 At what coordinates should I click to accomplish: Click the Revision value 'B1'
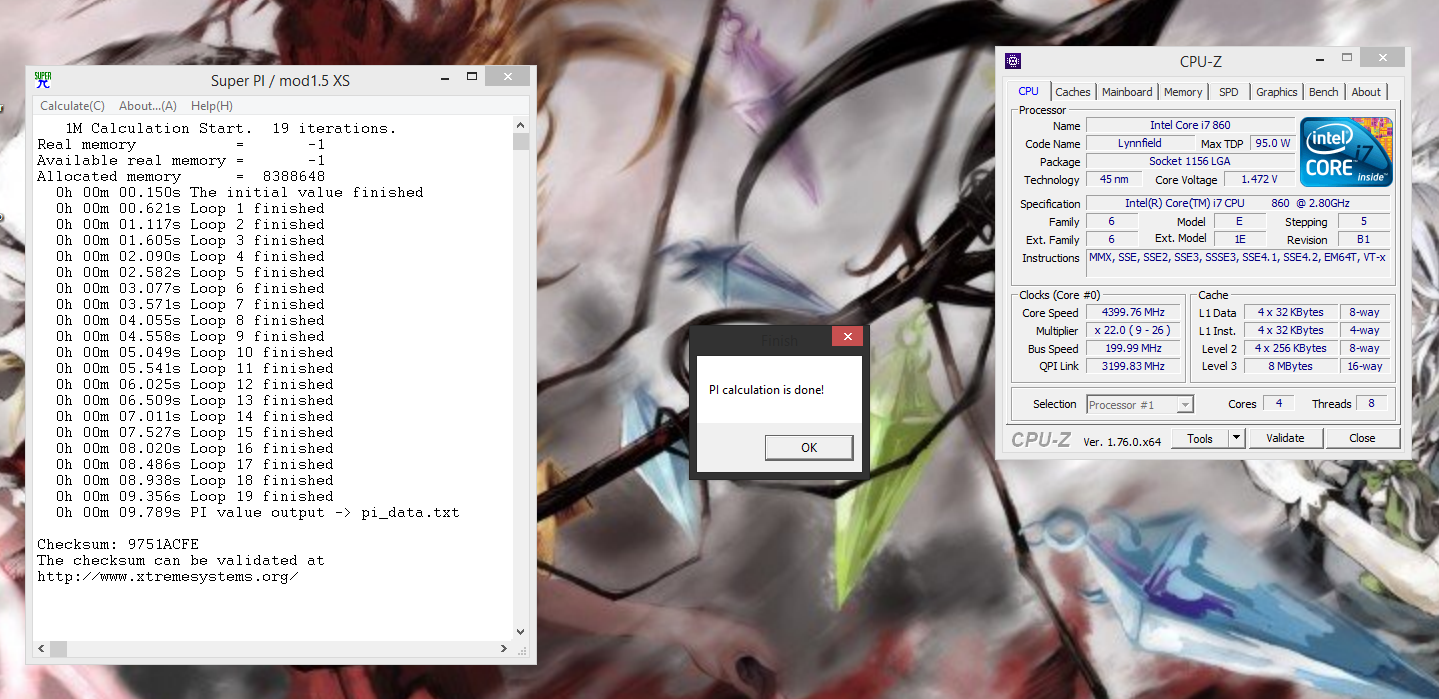(x=1363, y=239)
